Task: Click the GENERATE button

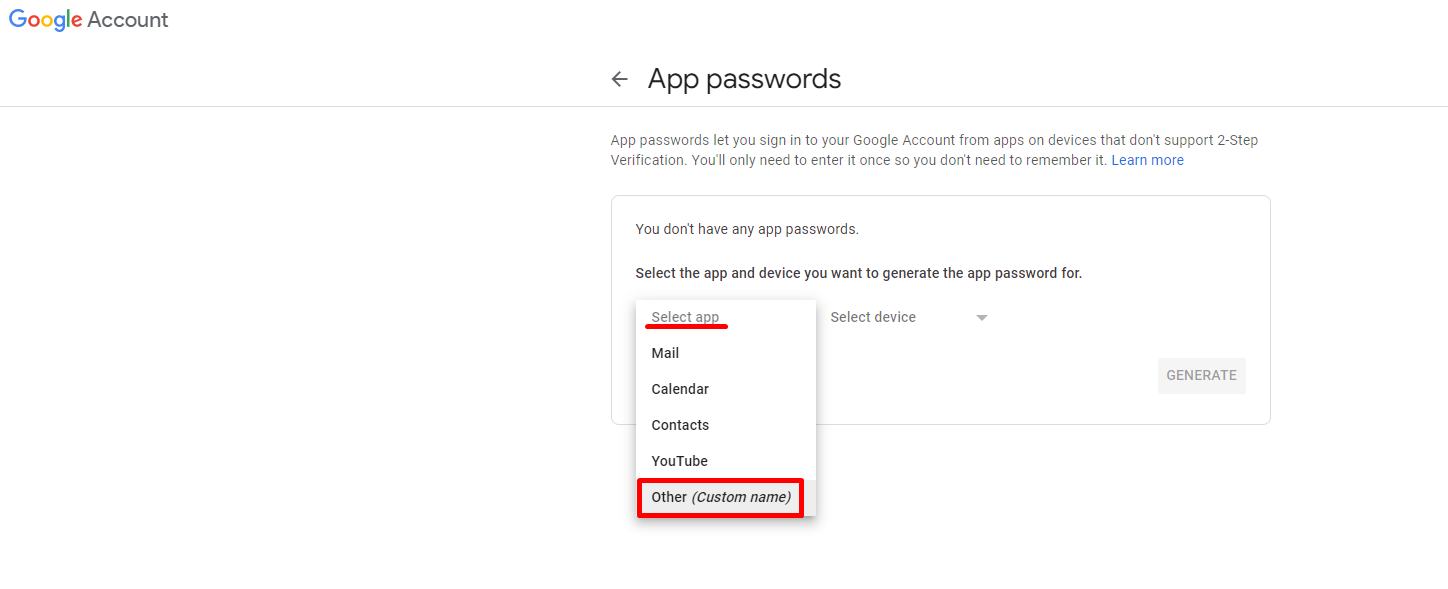Action: (x=1201, y=375)
